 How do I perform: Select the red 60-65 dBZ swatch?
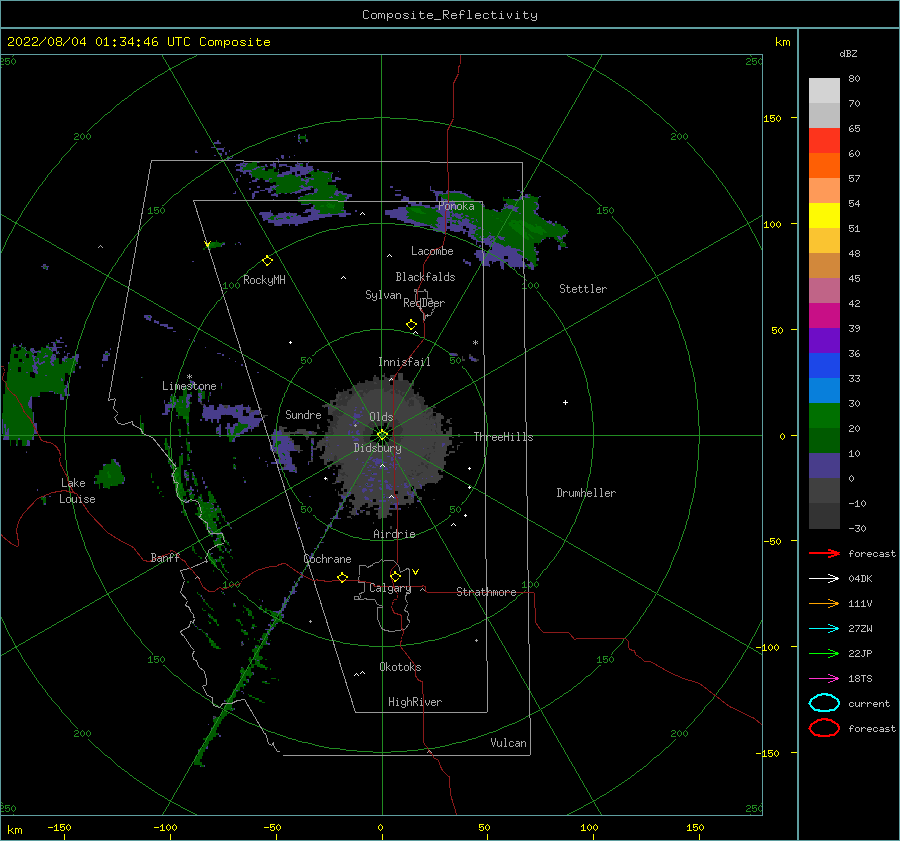click(x=824, y=141)
